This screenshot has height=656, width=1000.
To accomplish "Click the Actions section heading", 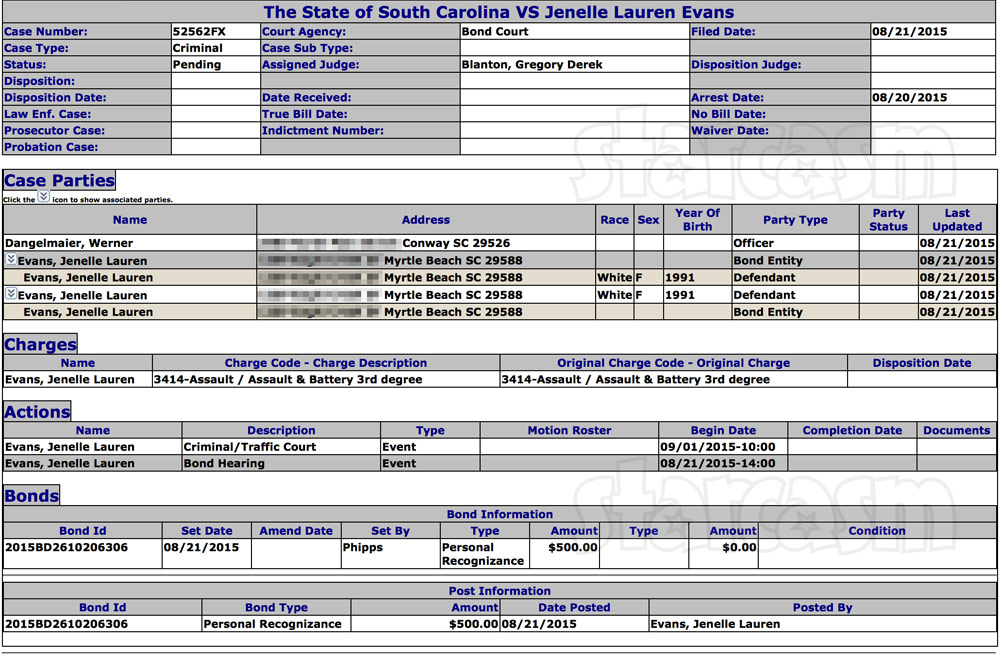I will coord(37,412).
